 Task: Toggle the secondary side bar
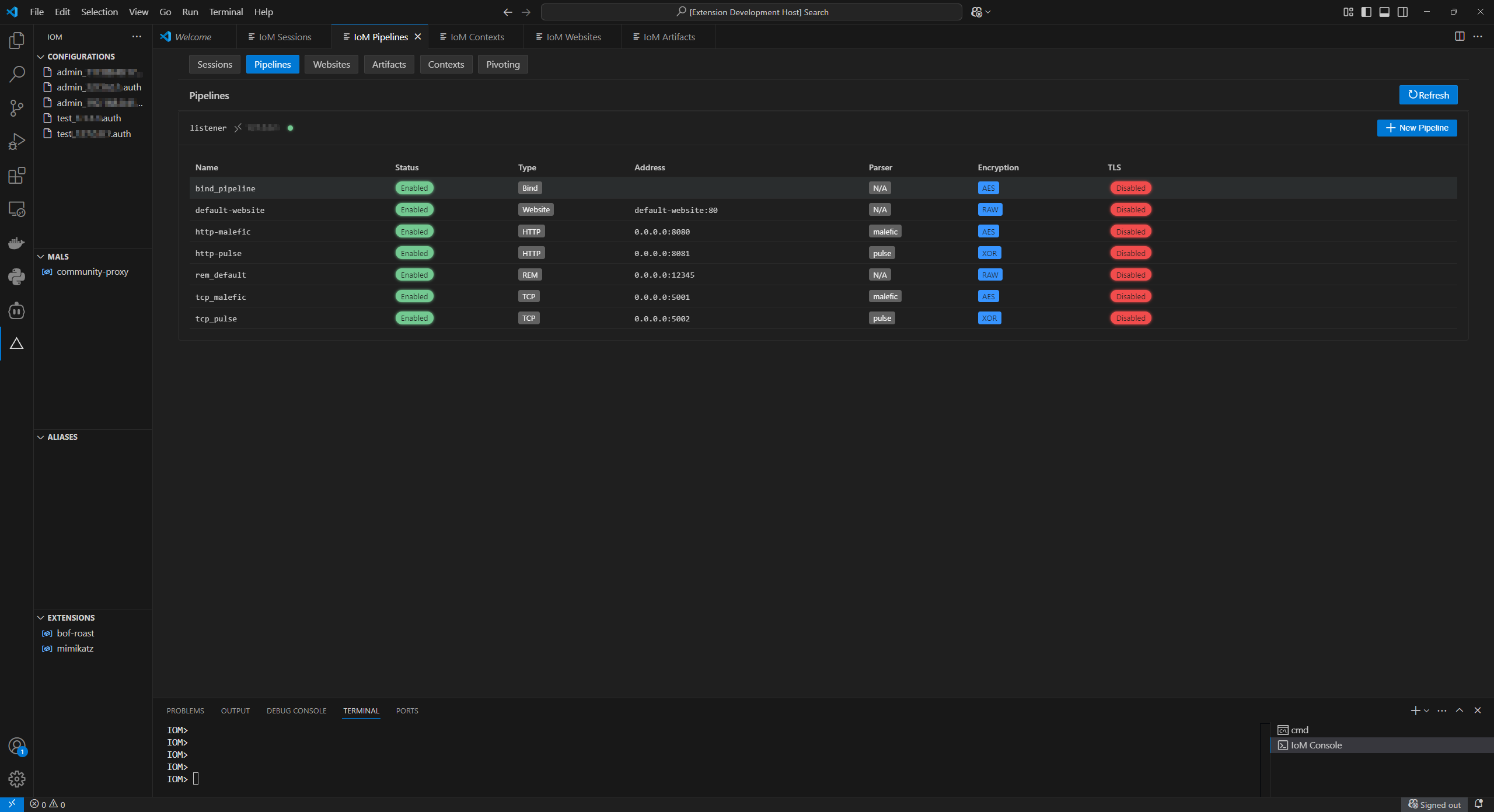tap(1402, 12)
